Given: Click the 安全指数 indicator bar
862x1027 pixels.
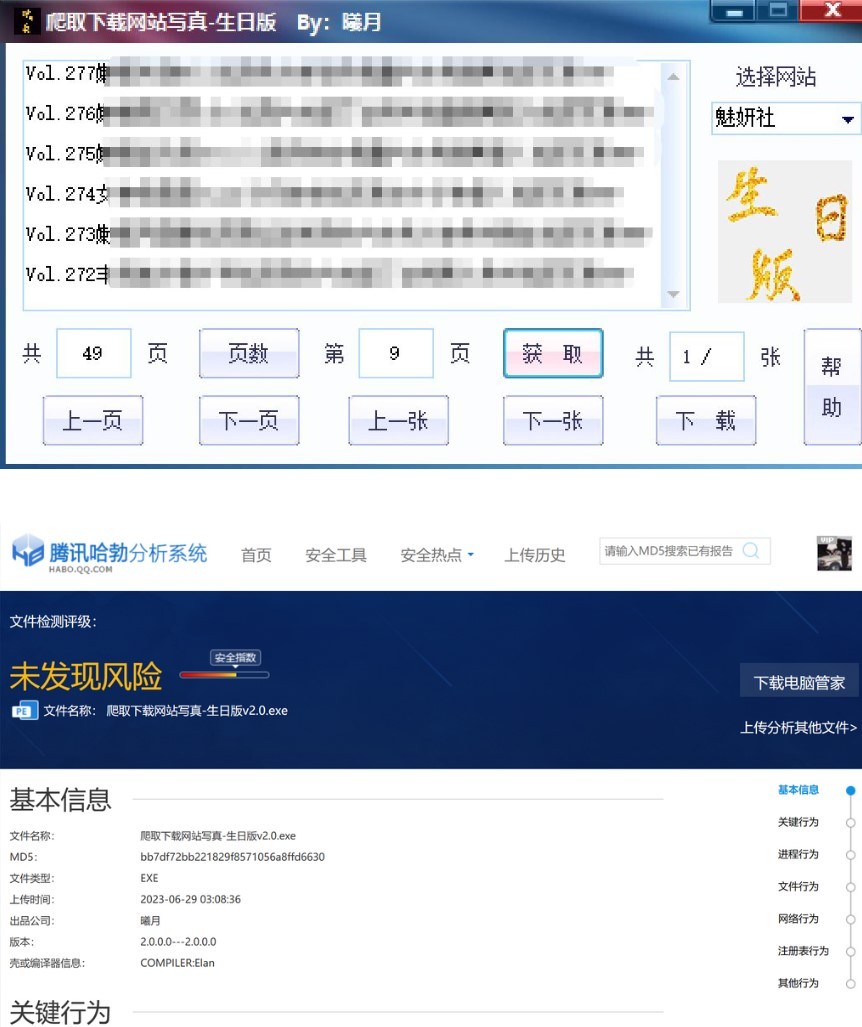Looking at the screenshot, I should click(225, 675).
